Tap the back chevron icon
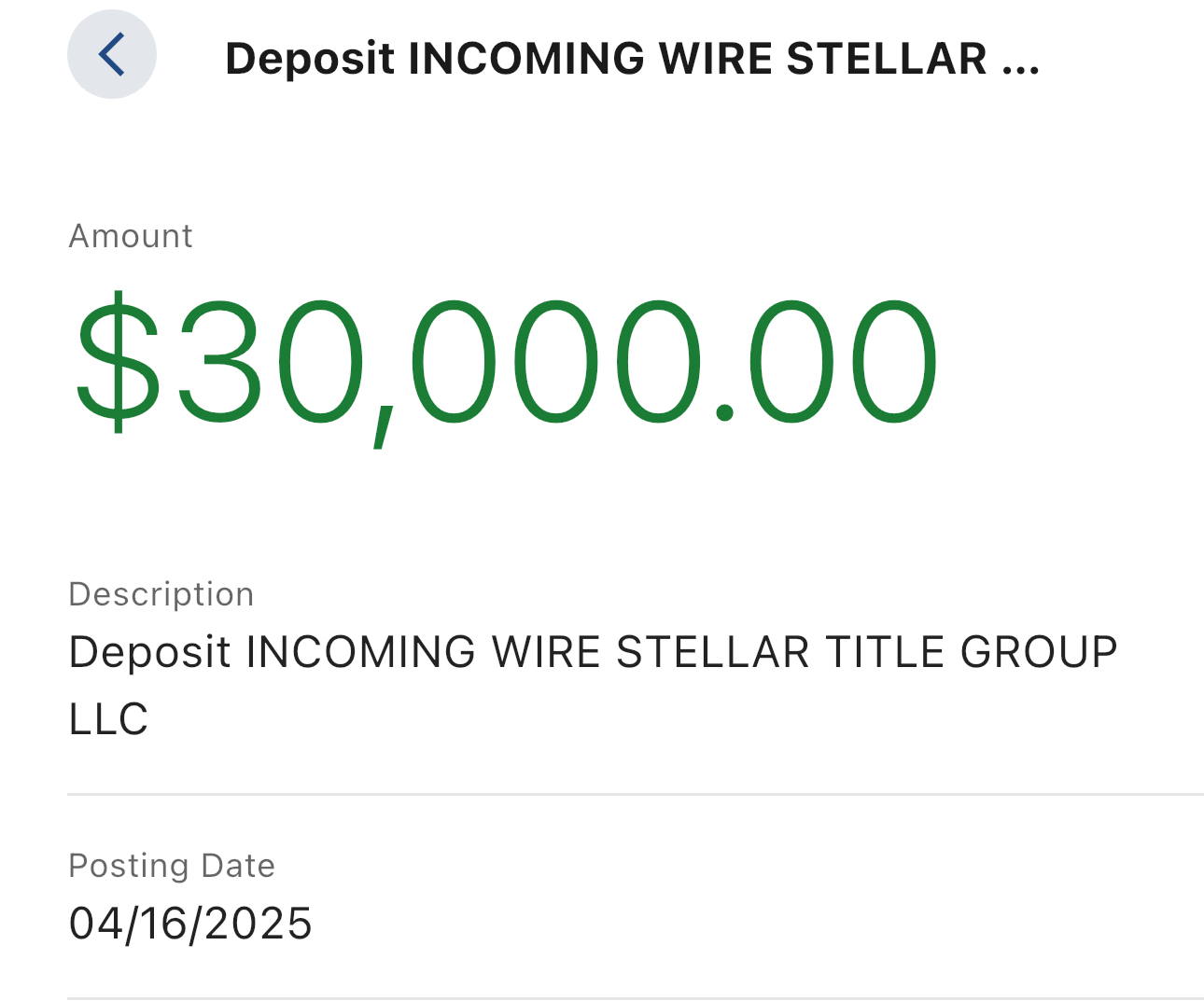Screen dimensions: 1204x1001 click(111, 54)
